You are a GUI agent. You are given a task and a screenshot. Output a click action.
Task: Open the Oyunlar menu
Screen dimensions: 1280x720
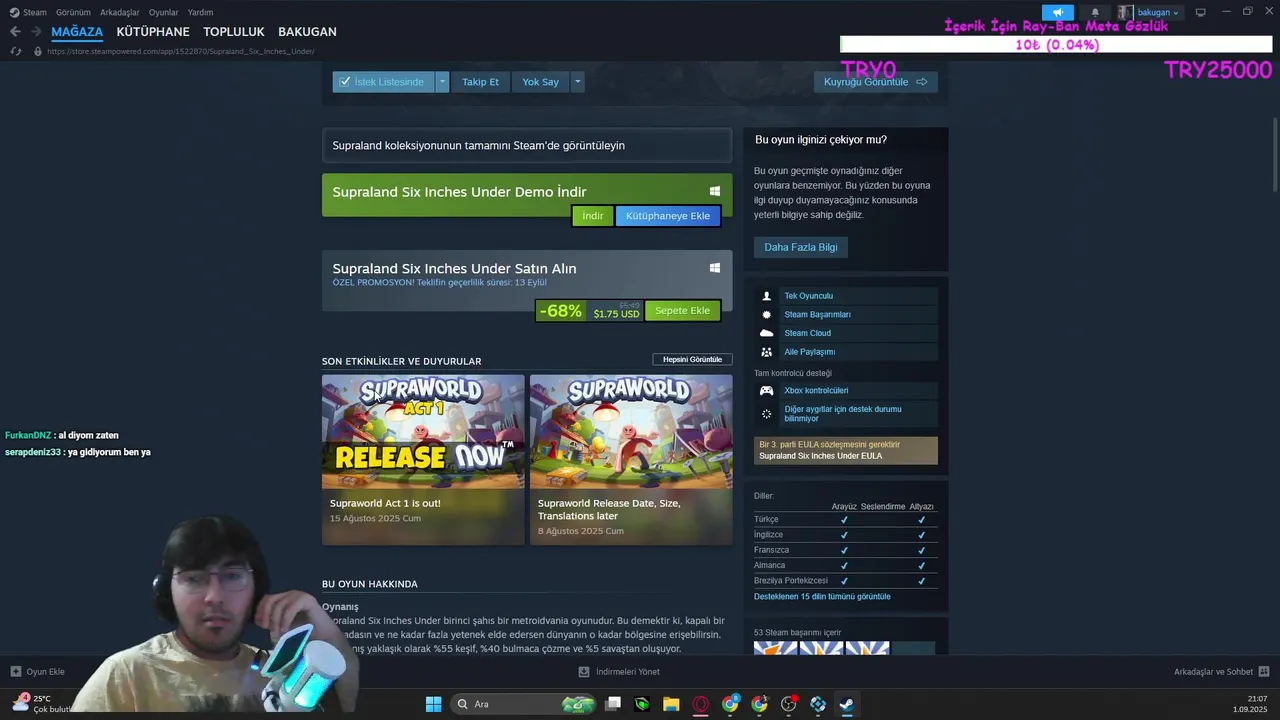pyautogui.click(x=164, y=12)
